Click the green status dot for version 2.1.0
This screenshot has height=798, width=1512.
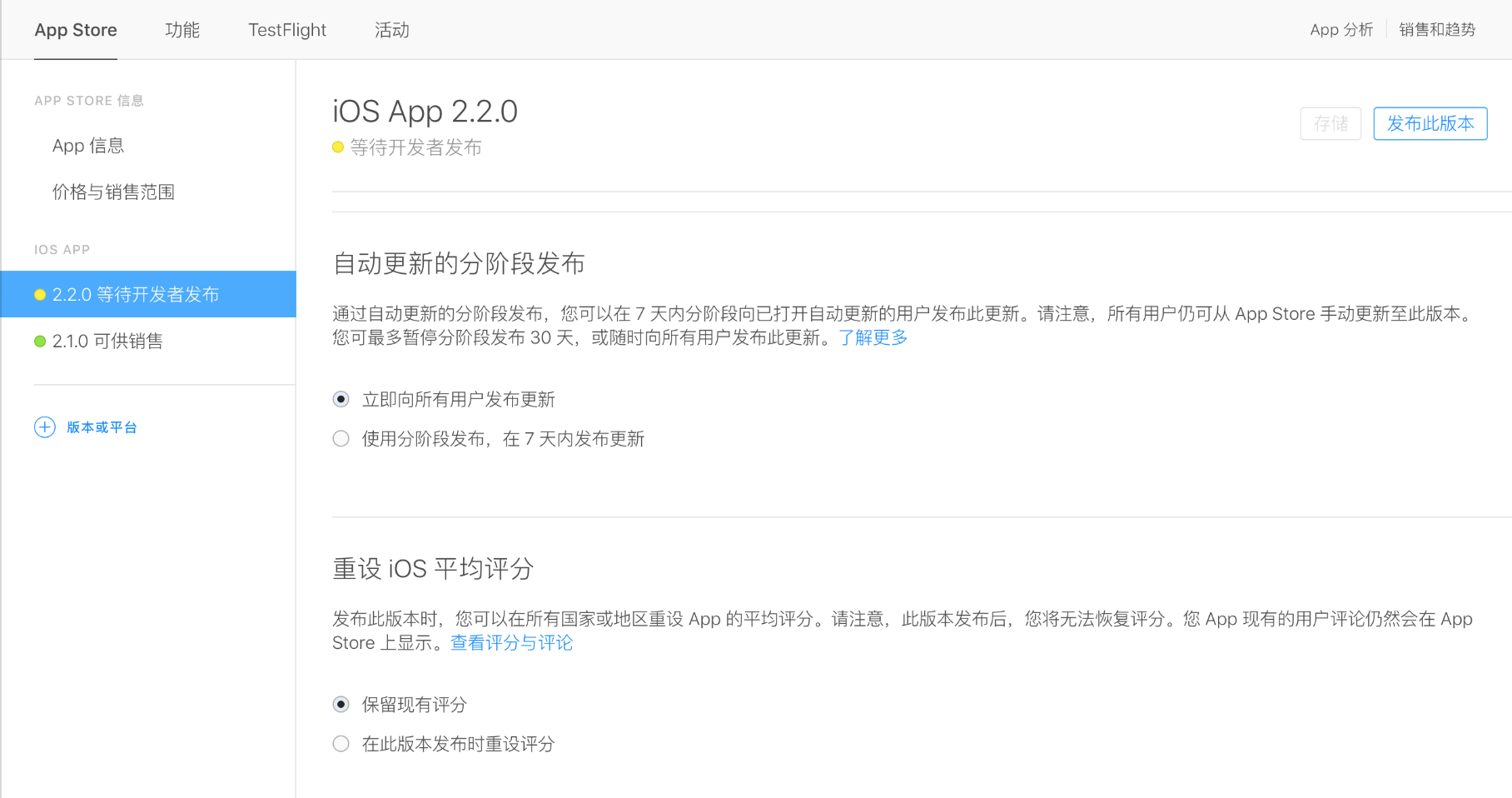[x=40, y=342]
